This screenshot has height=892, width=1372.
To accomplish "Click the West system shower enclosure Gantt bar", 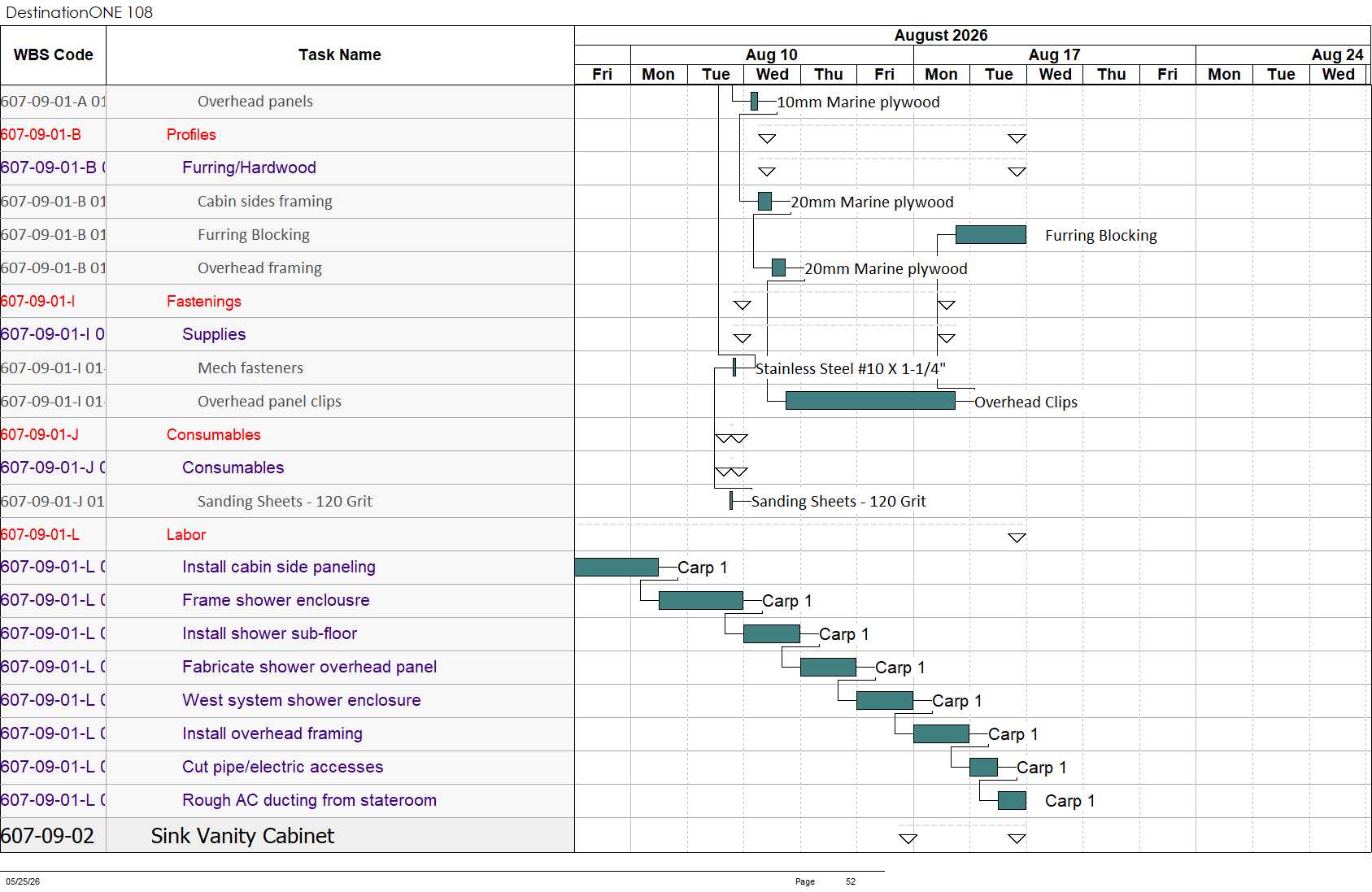I will pyautogui.click(x=885, y=700).
